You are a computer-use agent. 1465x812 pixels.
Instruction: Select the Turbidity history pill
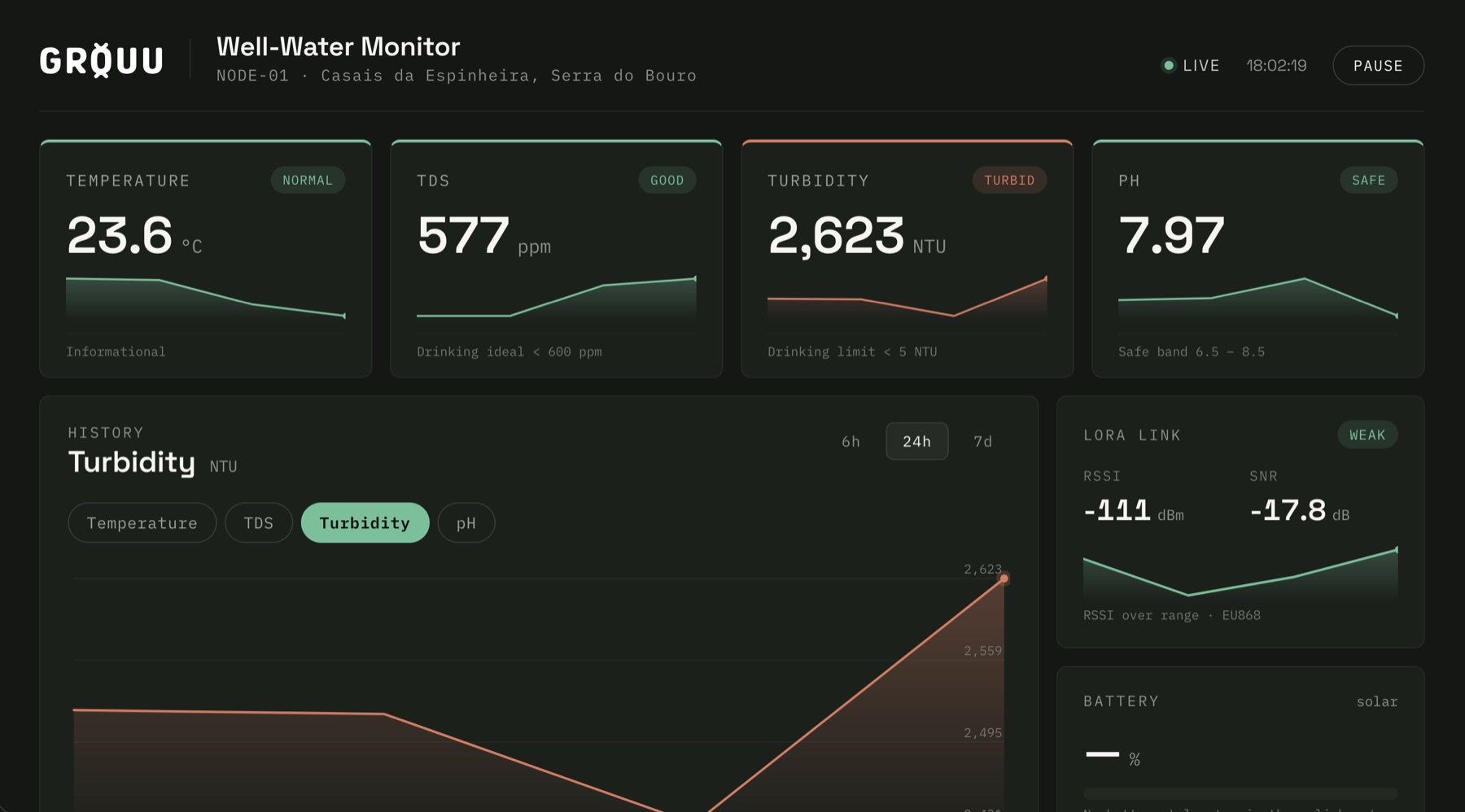pos(365,522)
